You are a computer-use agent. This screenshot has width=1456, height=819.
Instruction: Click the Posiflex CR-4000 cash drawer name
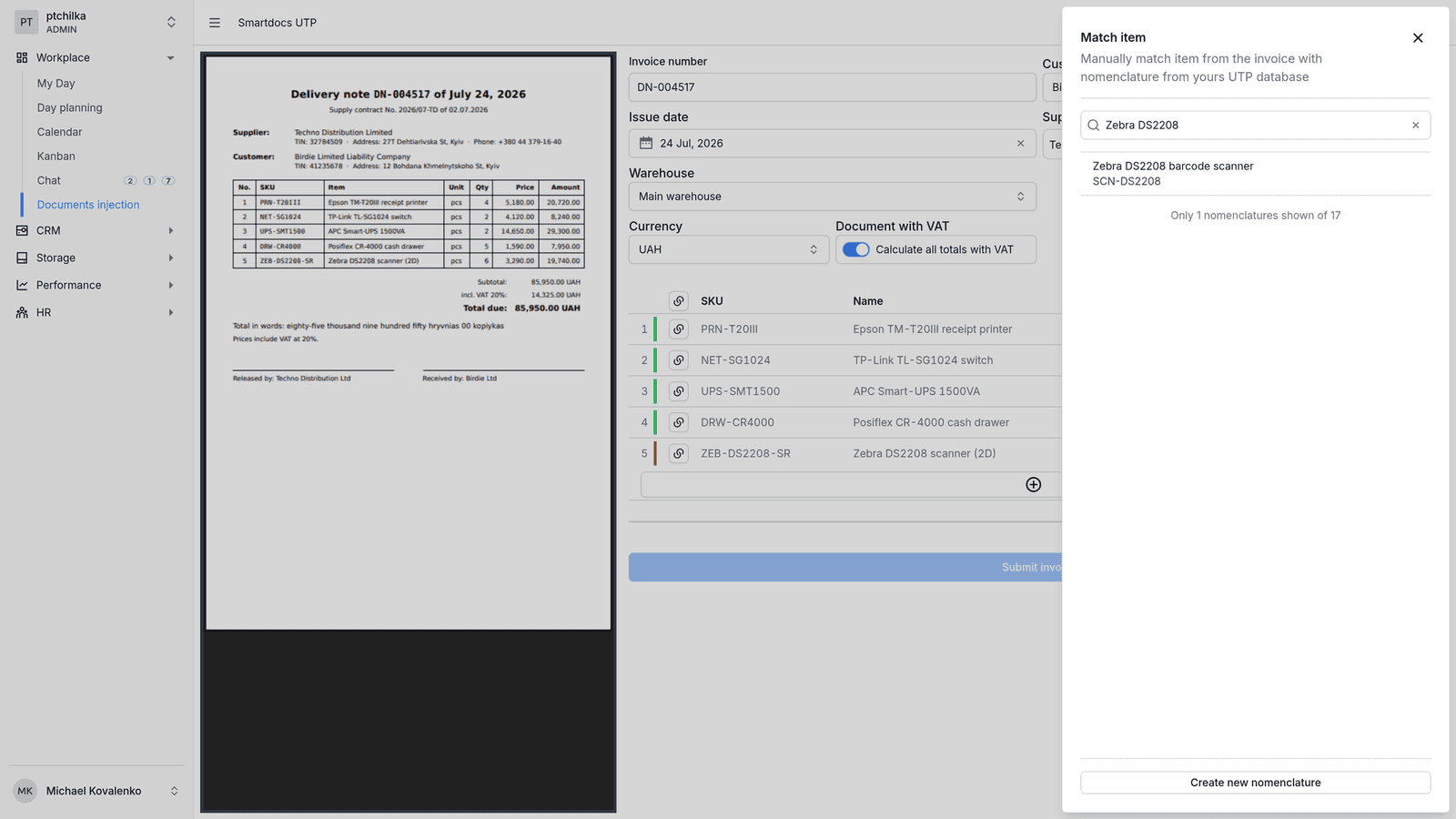coord(931,422)
